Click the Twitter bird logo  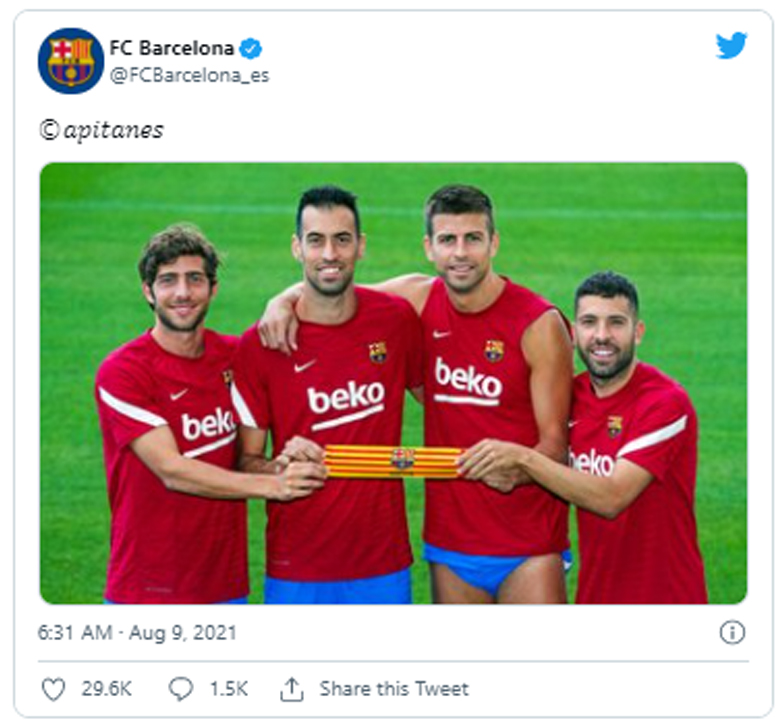pyautogui.click(x=731, y=45)
